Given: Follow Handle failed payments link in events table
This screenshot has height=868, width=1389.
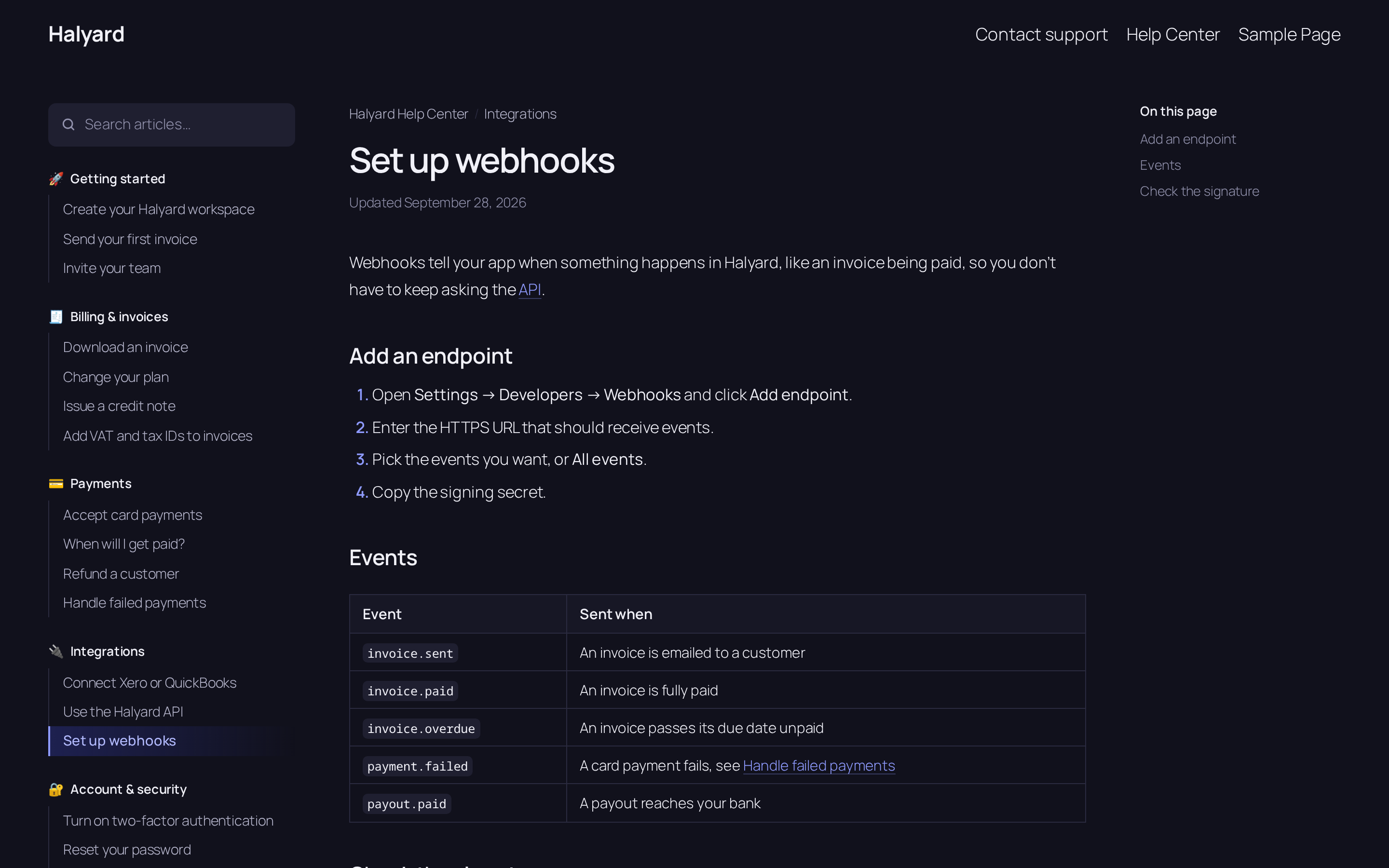Looking at the screenshot, I should tap(818, 766).
